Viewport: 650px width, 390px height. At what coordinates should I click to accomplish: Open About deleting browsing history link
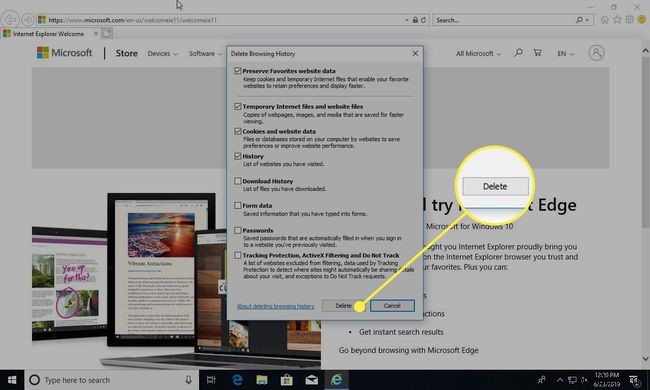275,306
